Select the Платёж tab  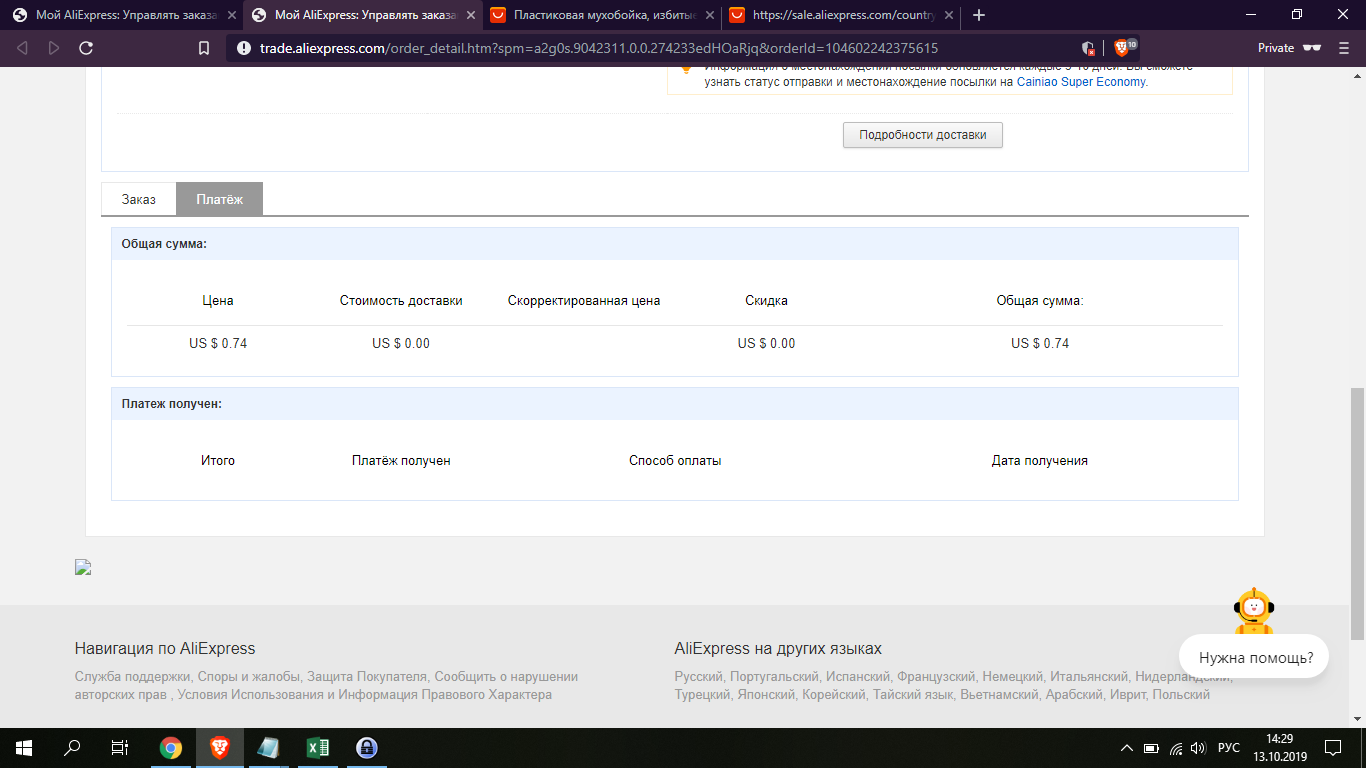219,199
